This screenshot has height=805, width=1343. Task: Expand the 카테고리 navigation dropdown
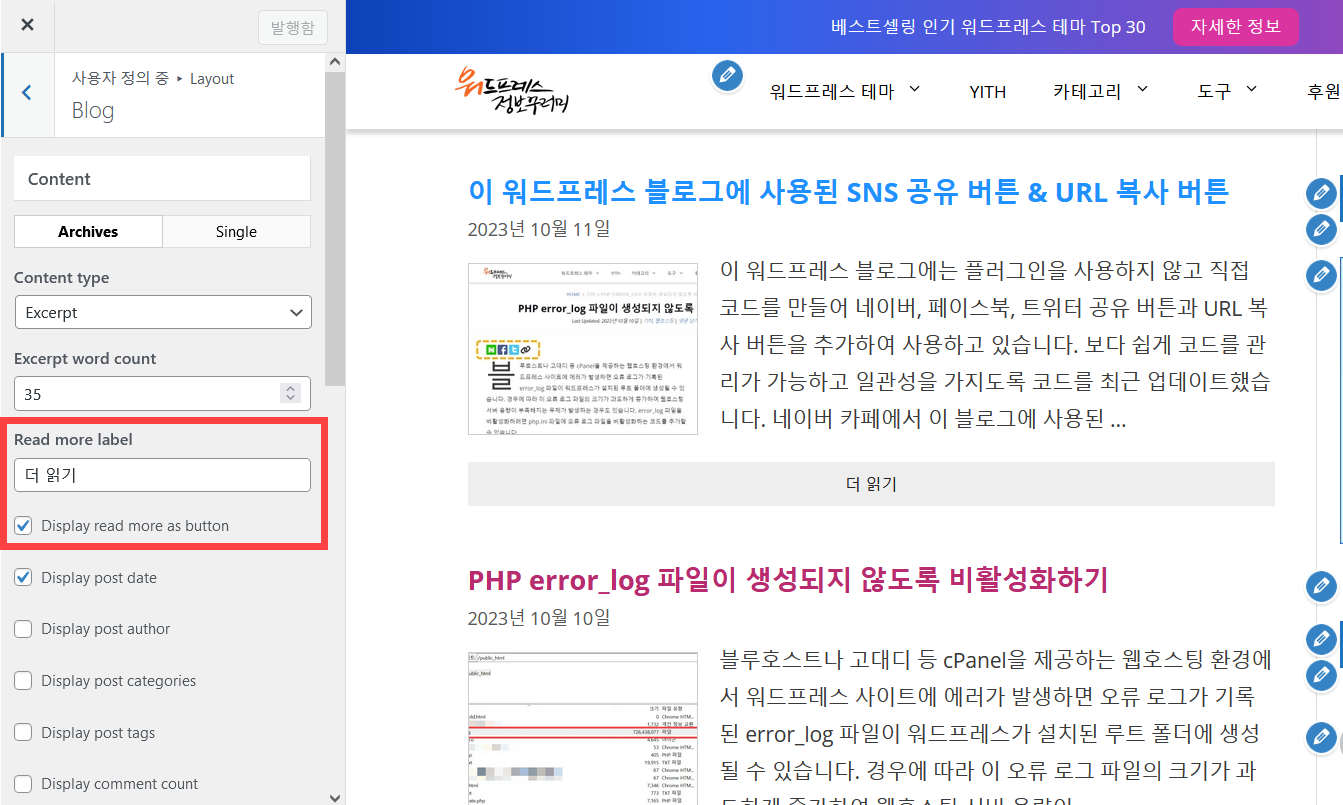tap(1100, 90)
